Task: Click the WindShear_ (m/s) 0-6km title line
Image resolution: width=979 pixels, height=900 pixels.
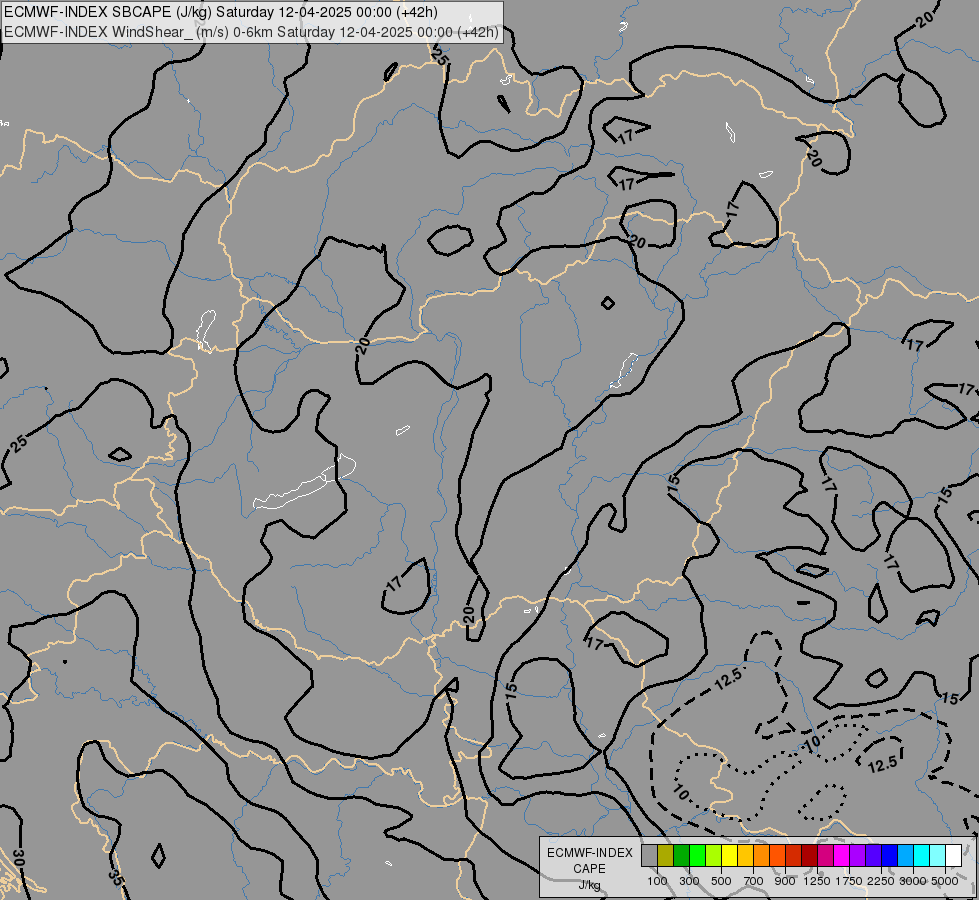Action: click(252, 32)
